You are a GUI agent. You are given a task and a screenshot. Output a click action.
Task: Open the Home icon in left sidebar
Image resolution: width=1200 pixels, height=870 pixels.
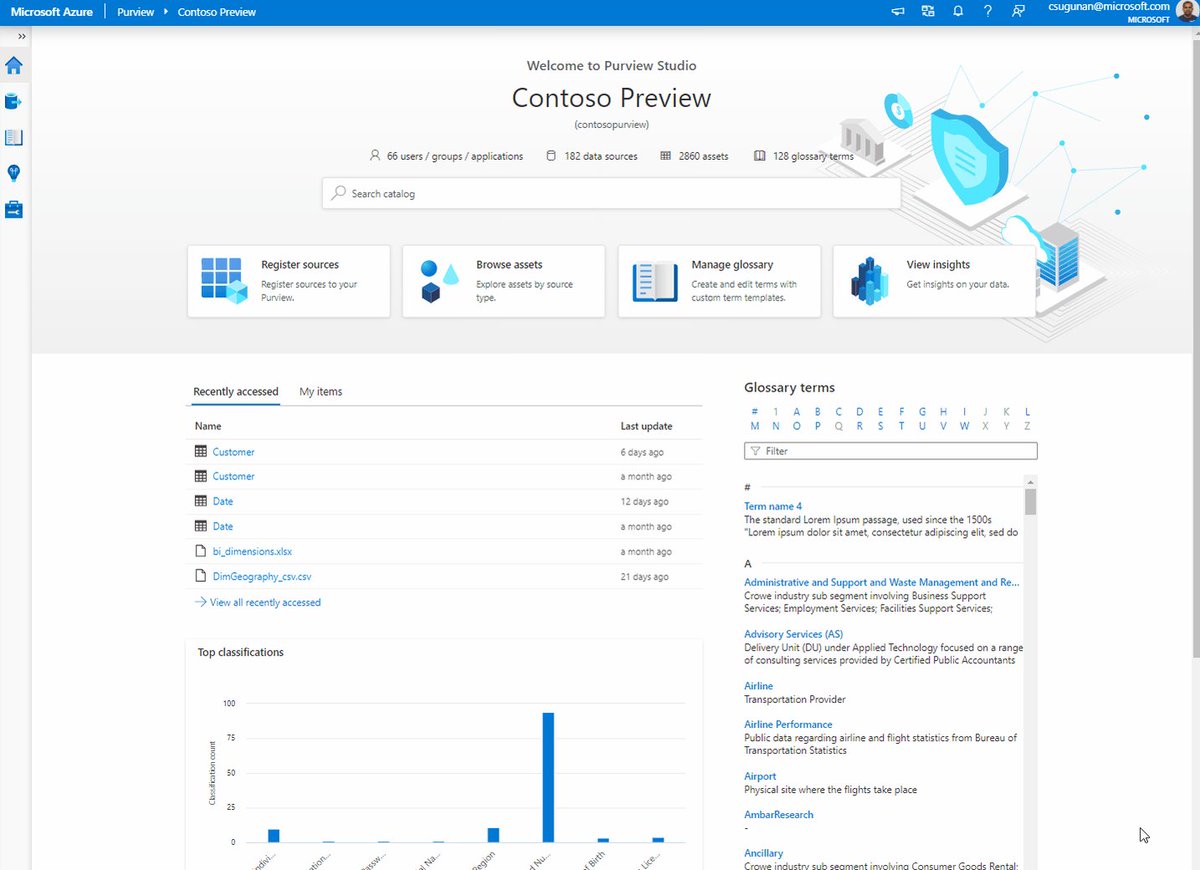click(14, 66)
